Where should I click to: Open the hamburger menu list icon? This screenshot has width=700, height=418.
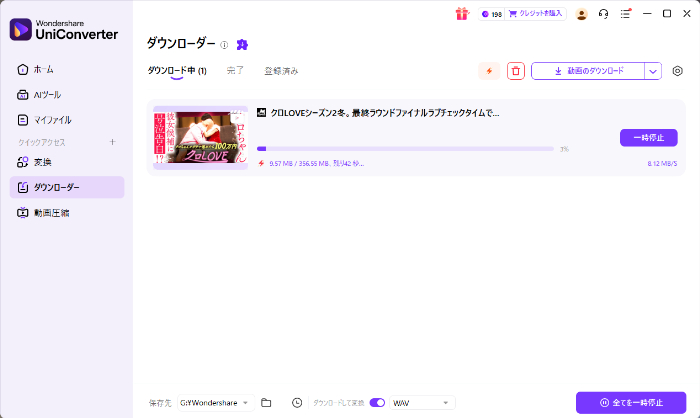pyautogui.click(x=625, y=14)
